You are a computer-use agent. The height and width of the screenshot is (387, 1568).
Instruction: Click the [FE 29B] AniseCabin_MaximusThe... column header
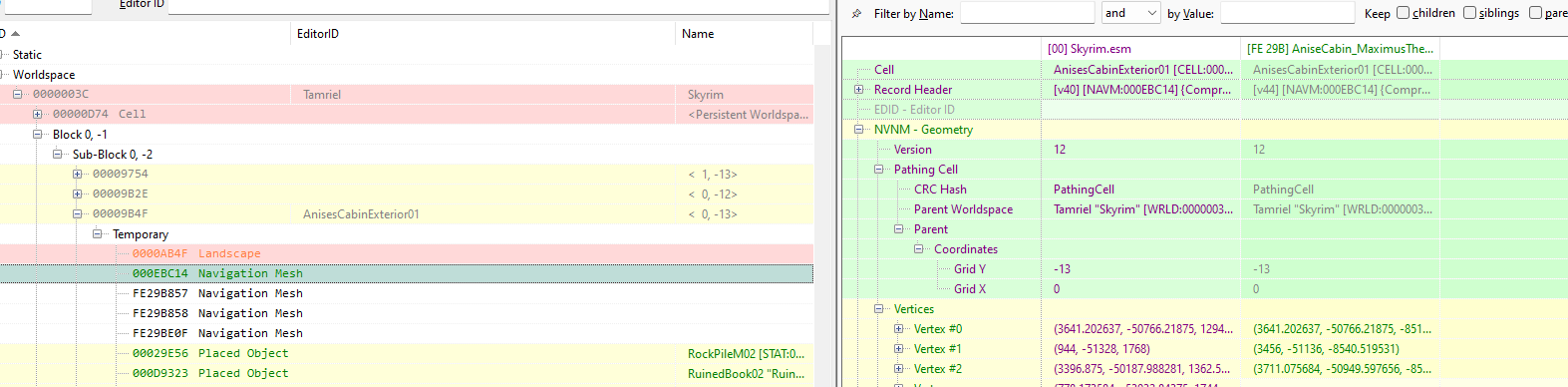coord(1341,48)
